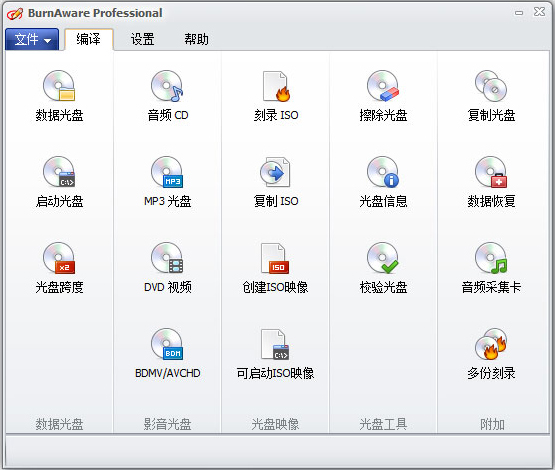This screenshot has height=470, width=555.
Task: Open 数据恢复 data recovery tool
Action: pyautogui.click(x=491, y=182)
